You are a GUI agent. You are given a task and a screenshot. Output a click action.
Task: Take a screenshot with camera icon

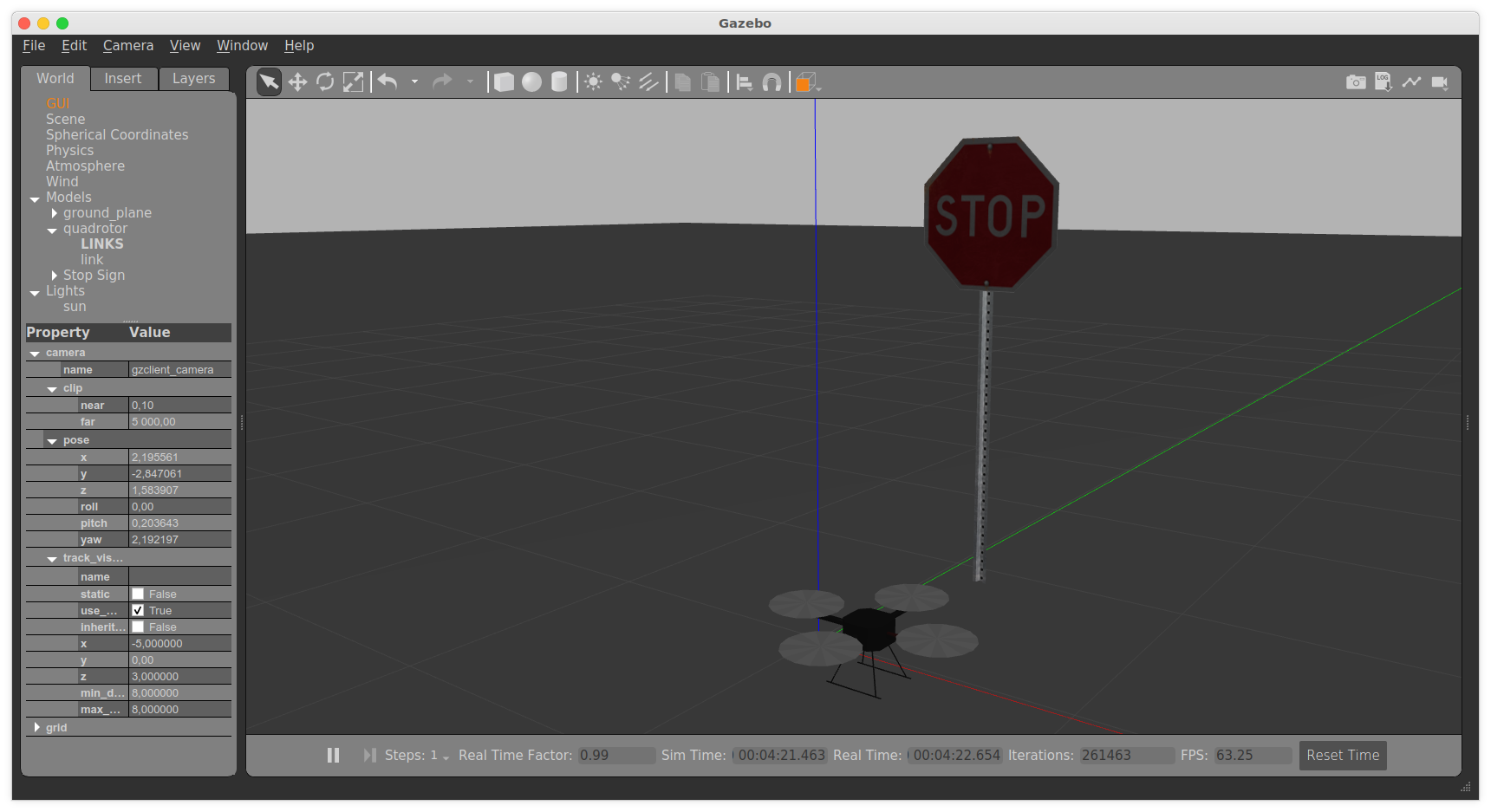(1356, 82)
